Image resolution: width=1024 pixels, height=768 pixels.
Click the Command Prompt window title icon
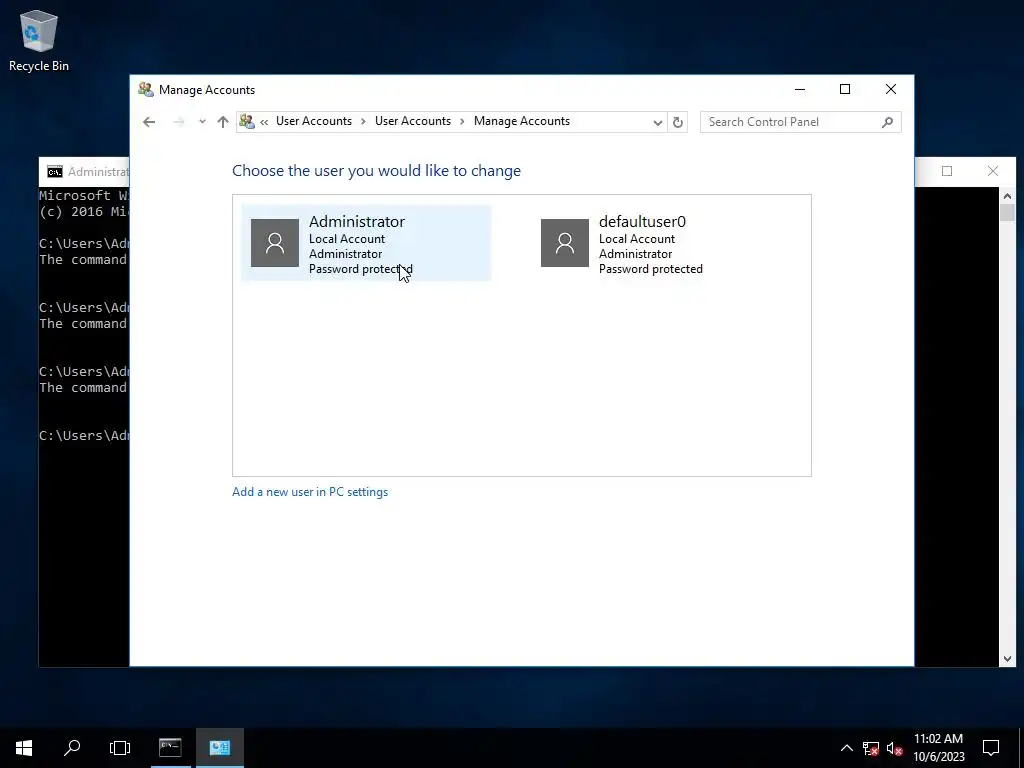[55, 172]
